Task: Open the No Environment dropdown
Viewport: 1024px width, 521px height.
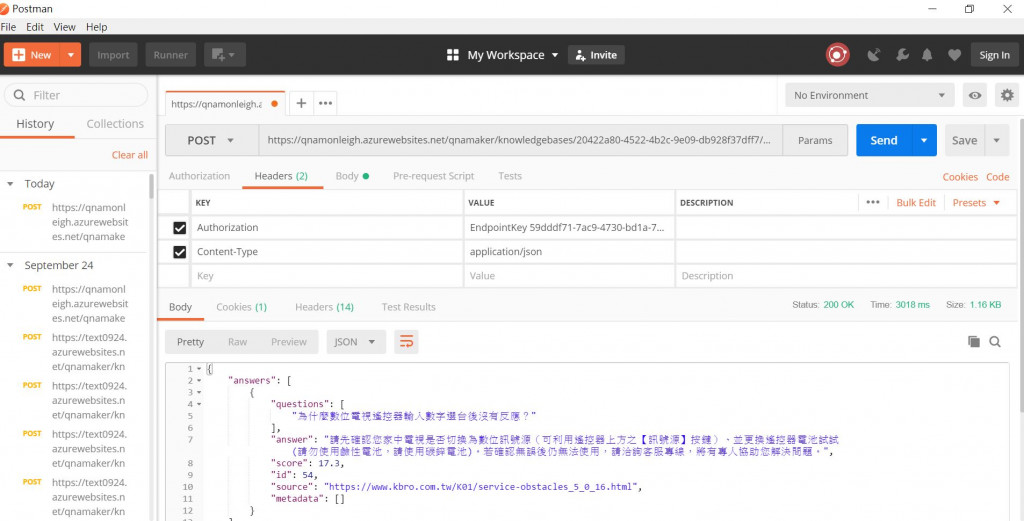Action: pyautogui.click(x=869, y=95)
